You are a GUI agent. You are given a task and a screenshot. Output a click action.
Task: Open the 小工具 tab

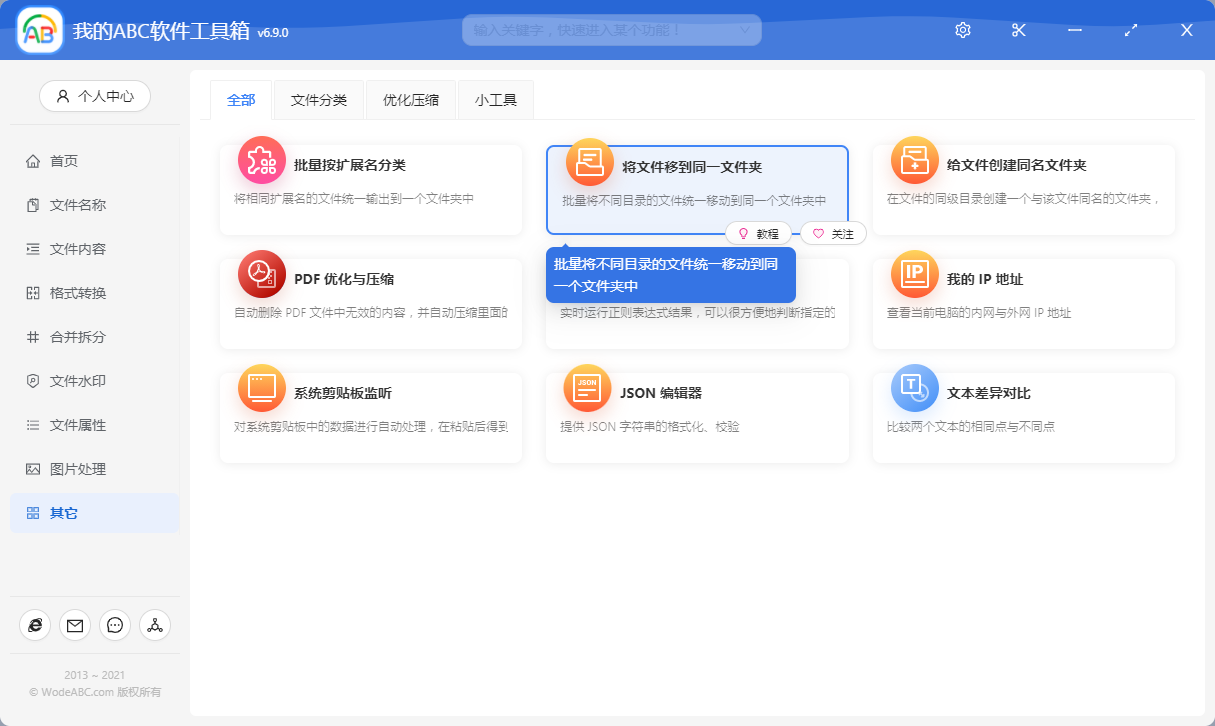(x=495, y=99)
